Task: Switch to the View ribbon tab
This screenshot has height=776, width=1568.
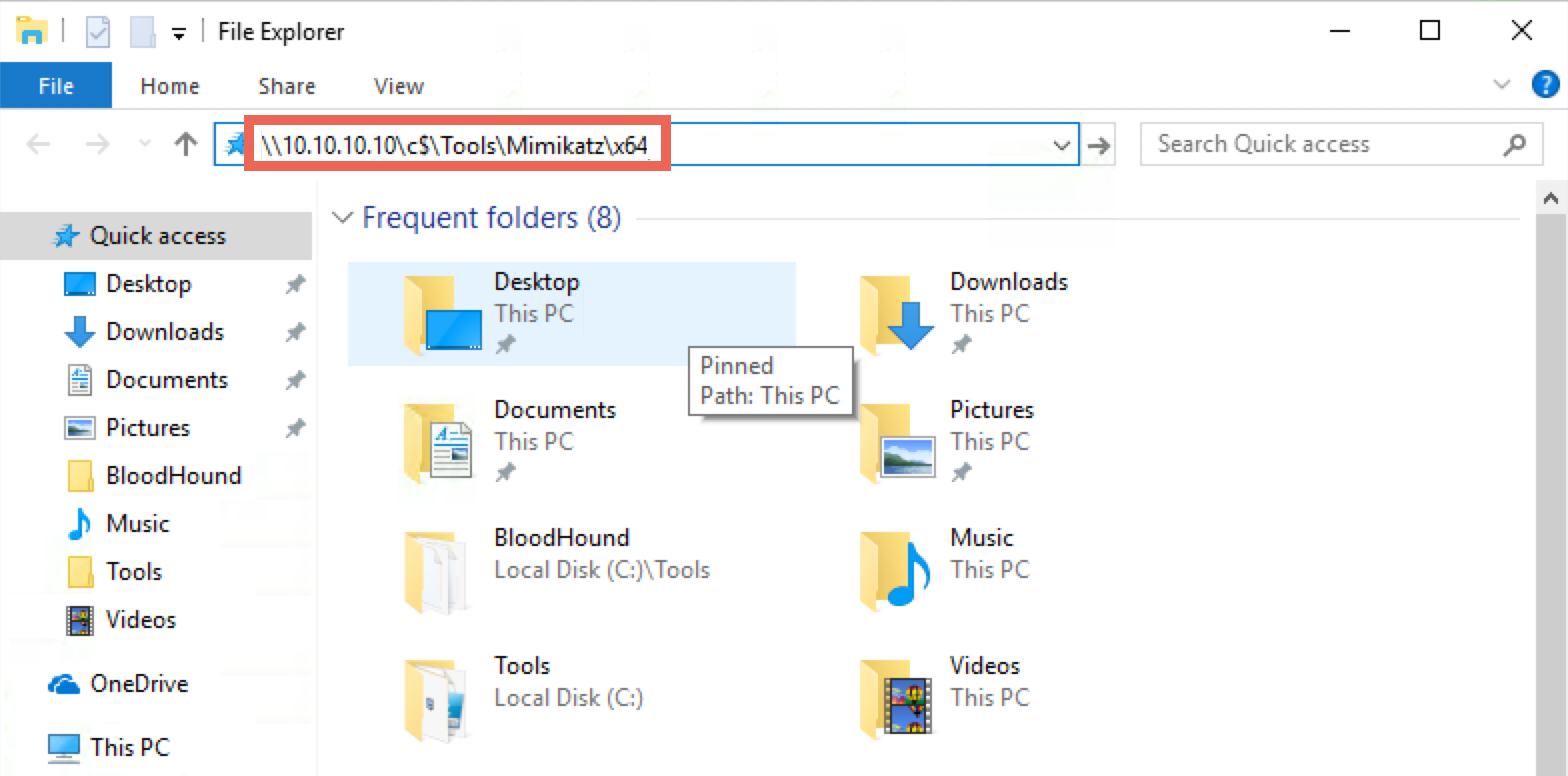Action: [398, 86]
